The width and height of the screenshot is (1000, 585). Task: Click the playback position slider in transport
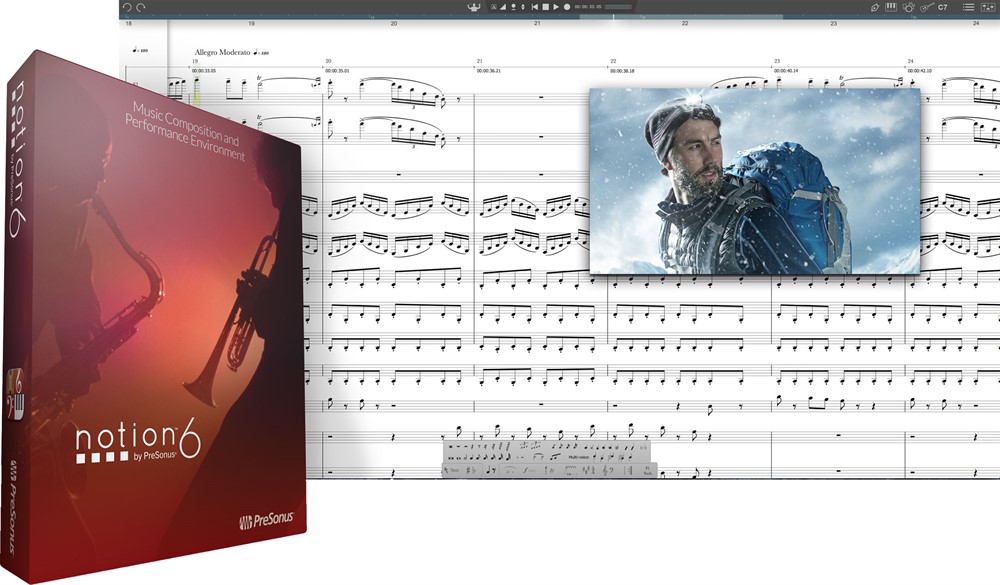pyautogui.click(x=618, y=7)
